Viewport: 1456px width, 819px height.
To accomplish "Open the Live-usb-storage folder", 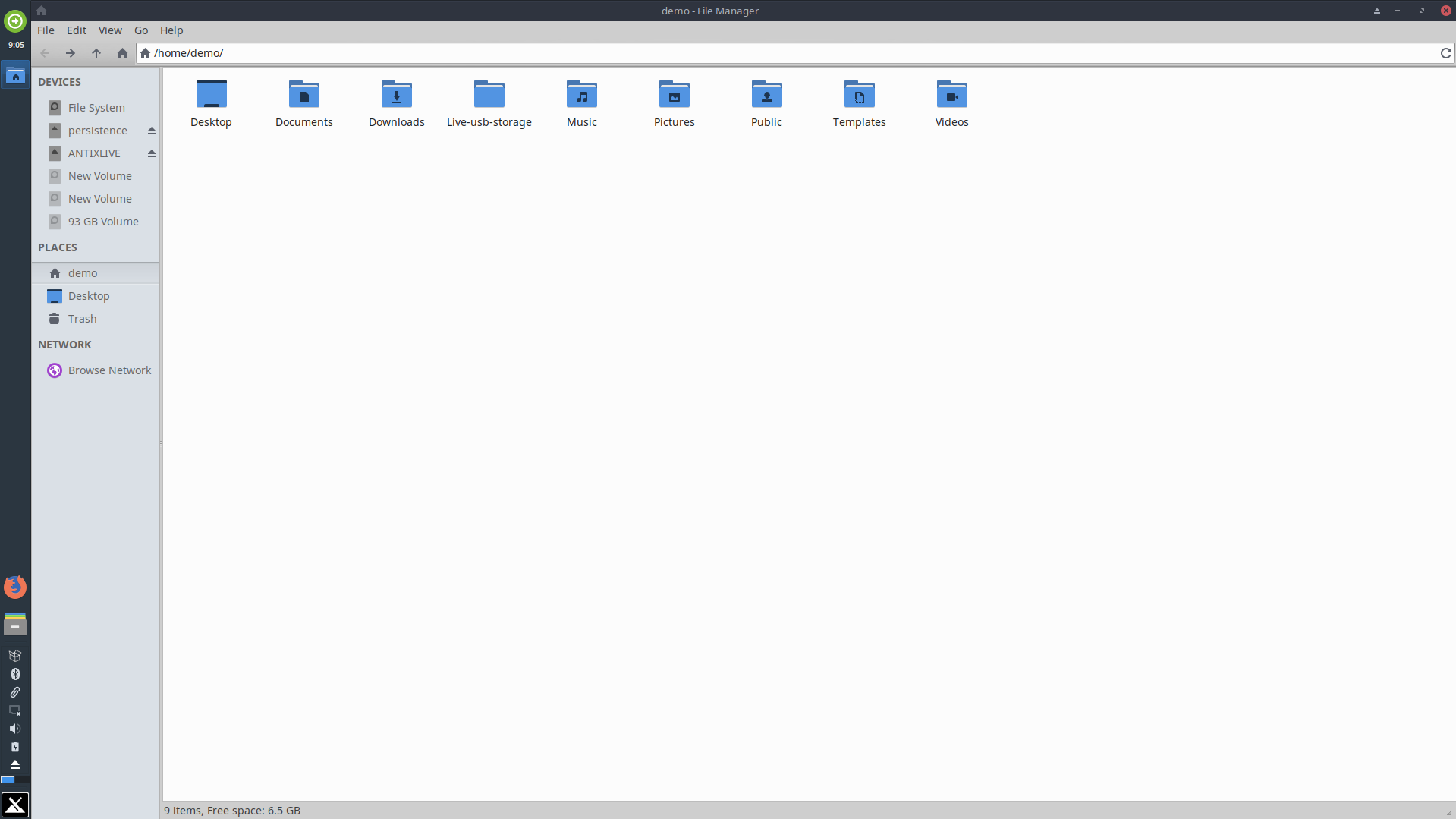I will pyautogui.click(x=489, y=94).
